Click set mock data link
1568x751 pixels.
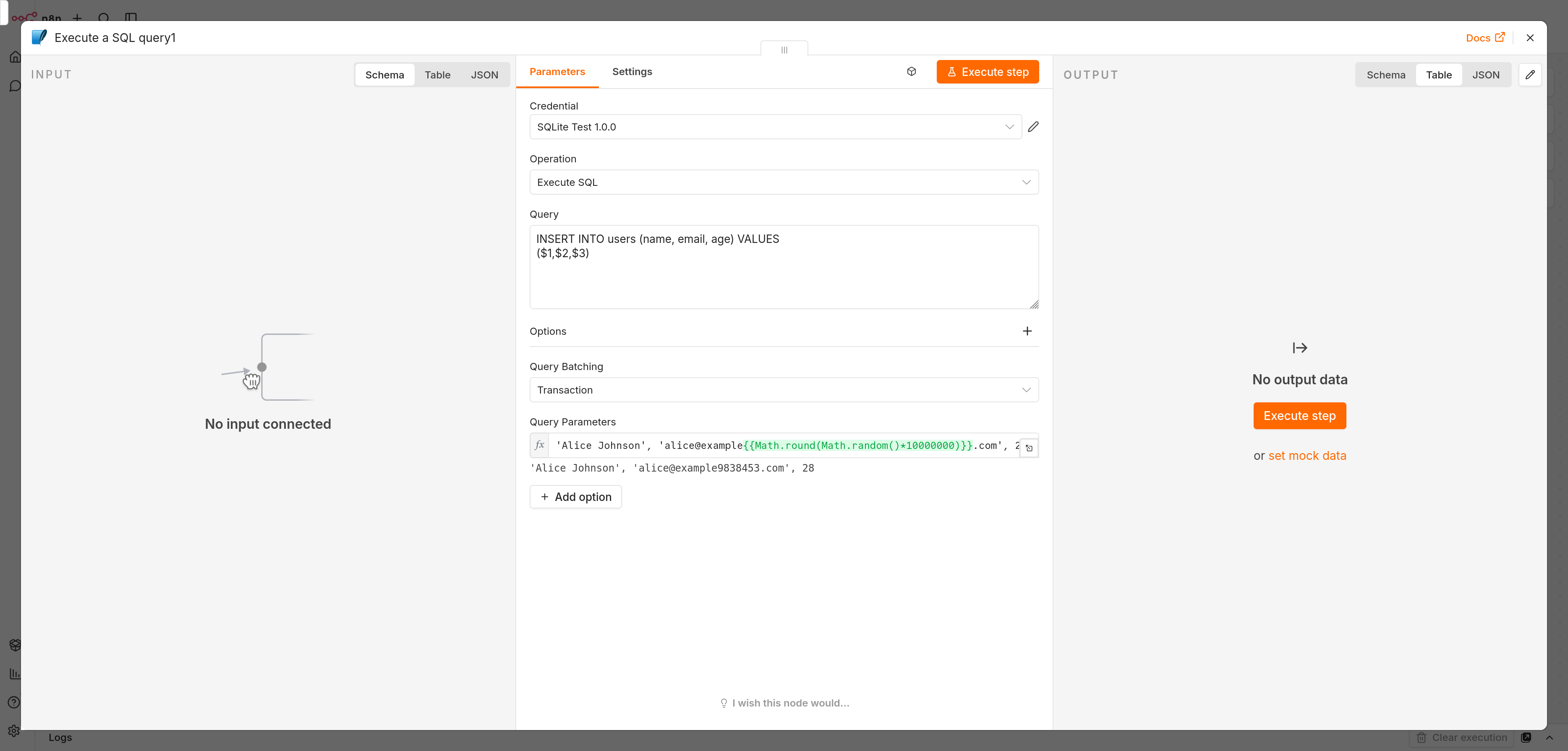click(x=1307, y=456)
